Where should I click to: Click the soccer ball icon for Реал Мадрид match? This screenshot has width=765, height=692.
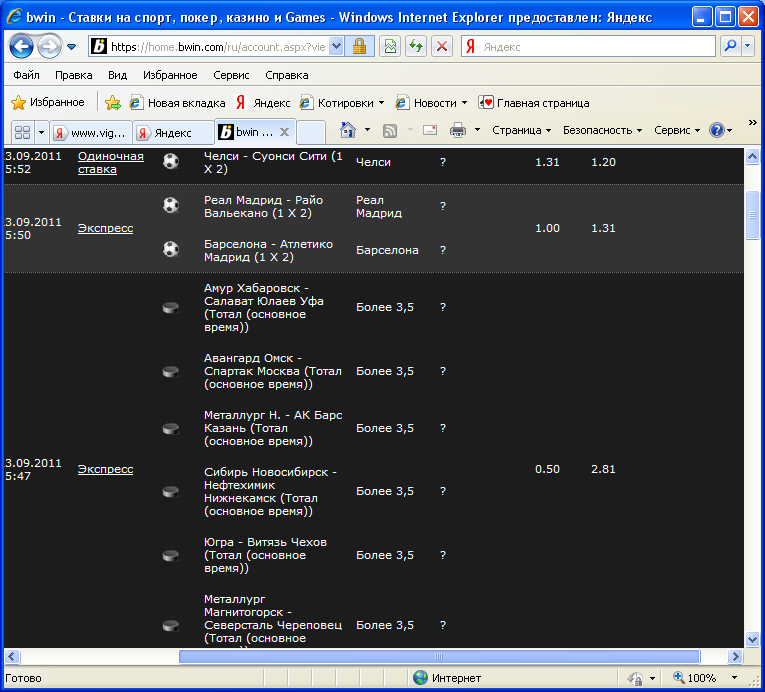tap(171, 205)
